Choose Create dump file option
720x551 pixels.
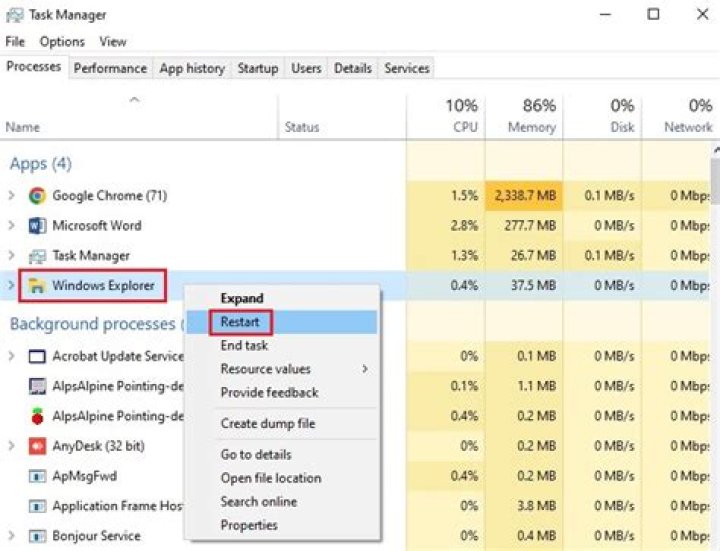click(282, 424)
